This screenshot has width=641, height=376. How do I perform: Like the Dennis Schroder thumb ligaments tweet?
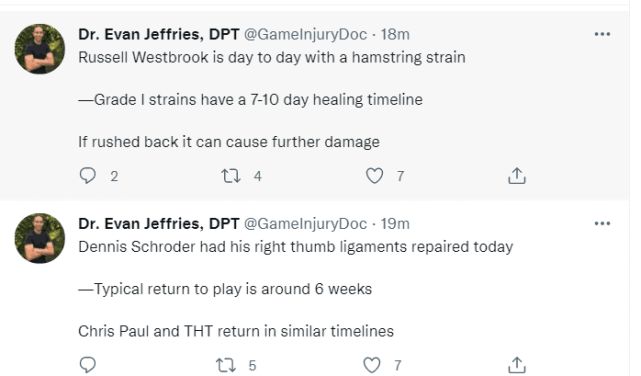click(x=372, y=365)
